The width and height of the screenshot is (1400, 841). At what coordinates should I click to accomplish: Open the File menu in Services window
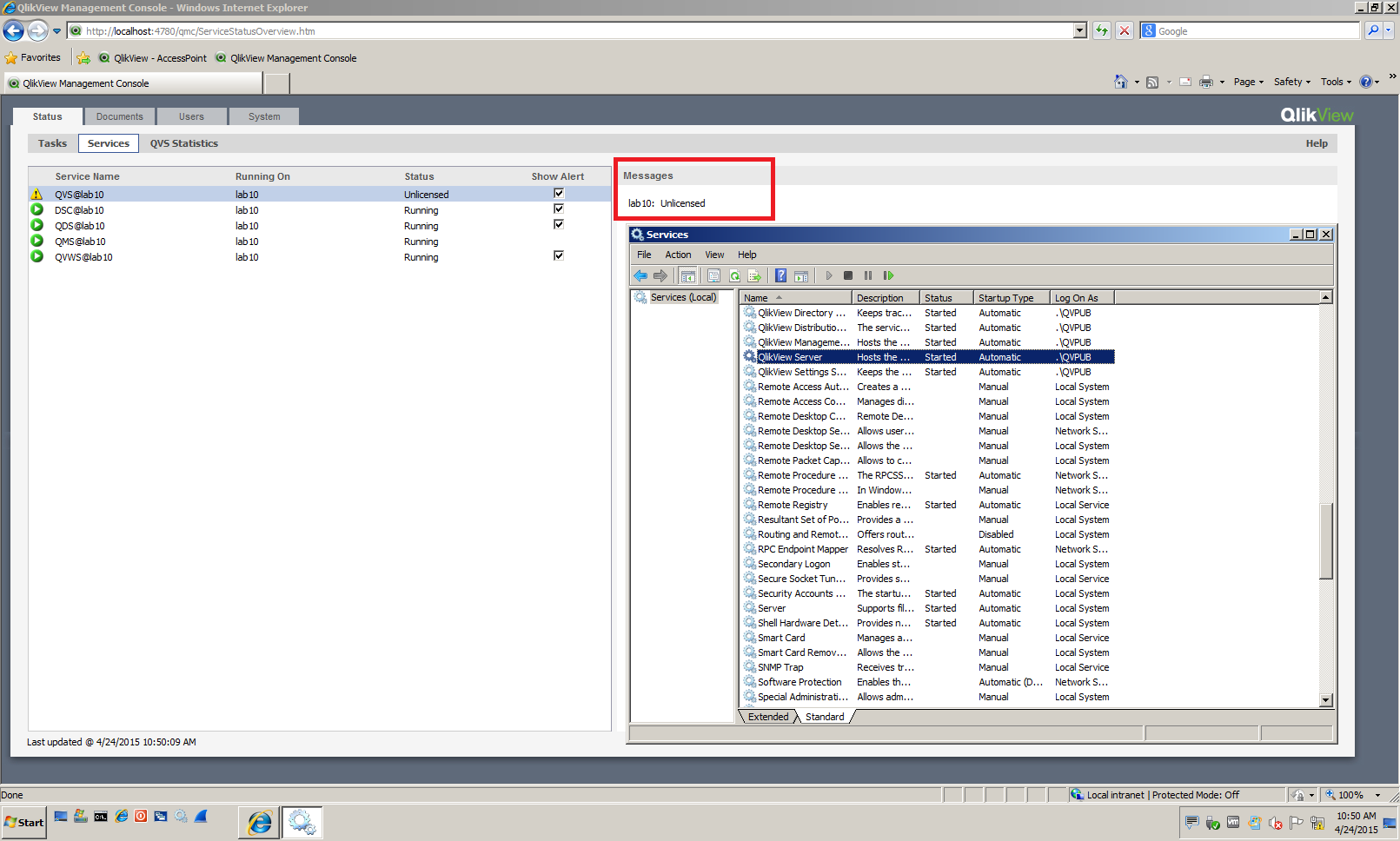point(644,255)
